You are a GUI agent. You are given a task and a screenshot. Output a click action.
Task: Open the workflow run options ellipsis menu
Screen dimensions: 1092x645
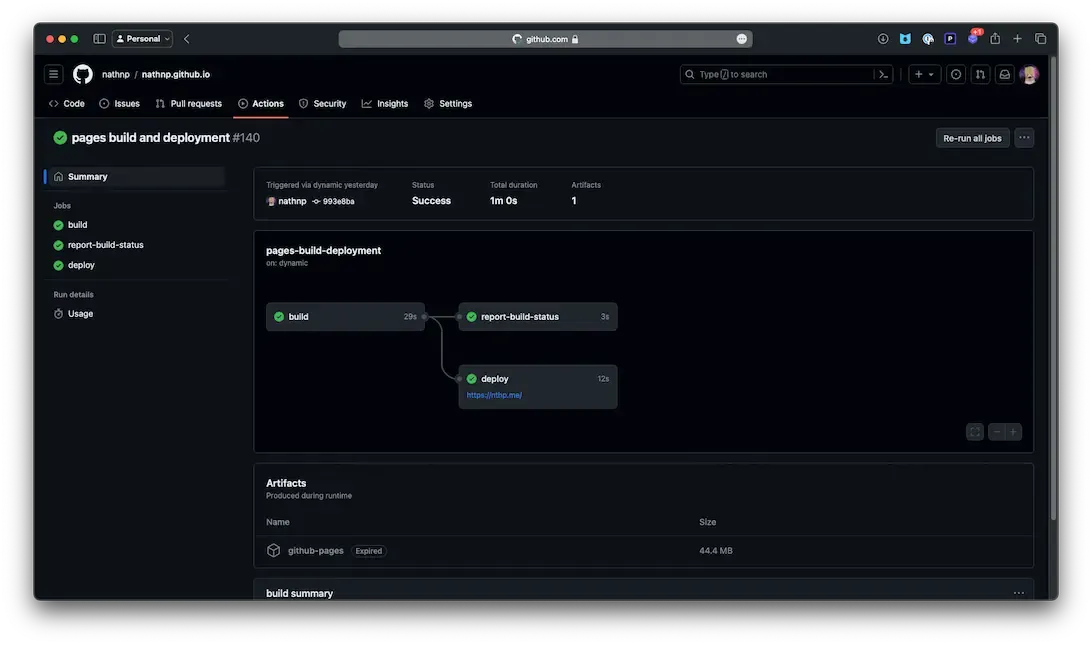click(1024, 138)
